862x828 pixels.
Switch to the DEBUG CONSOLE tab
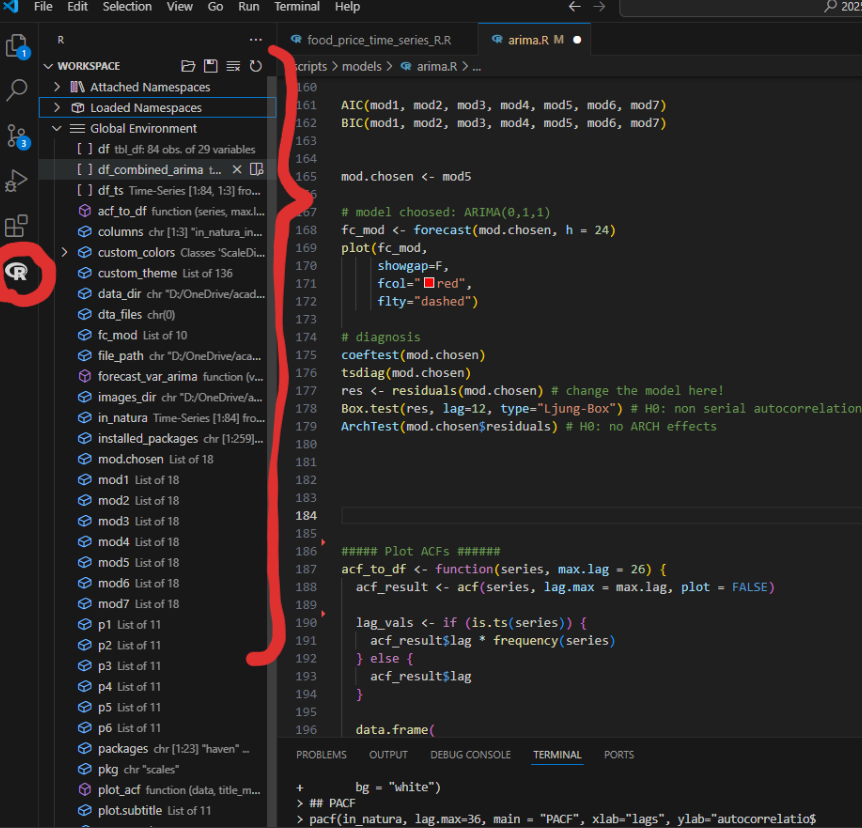pos(471,755)
